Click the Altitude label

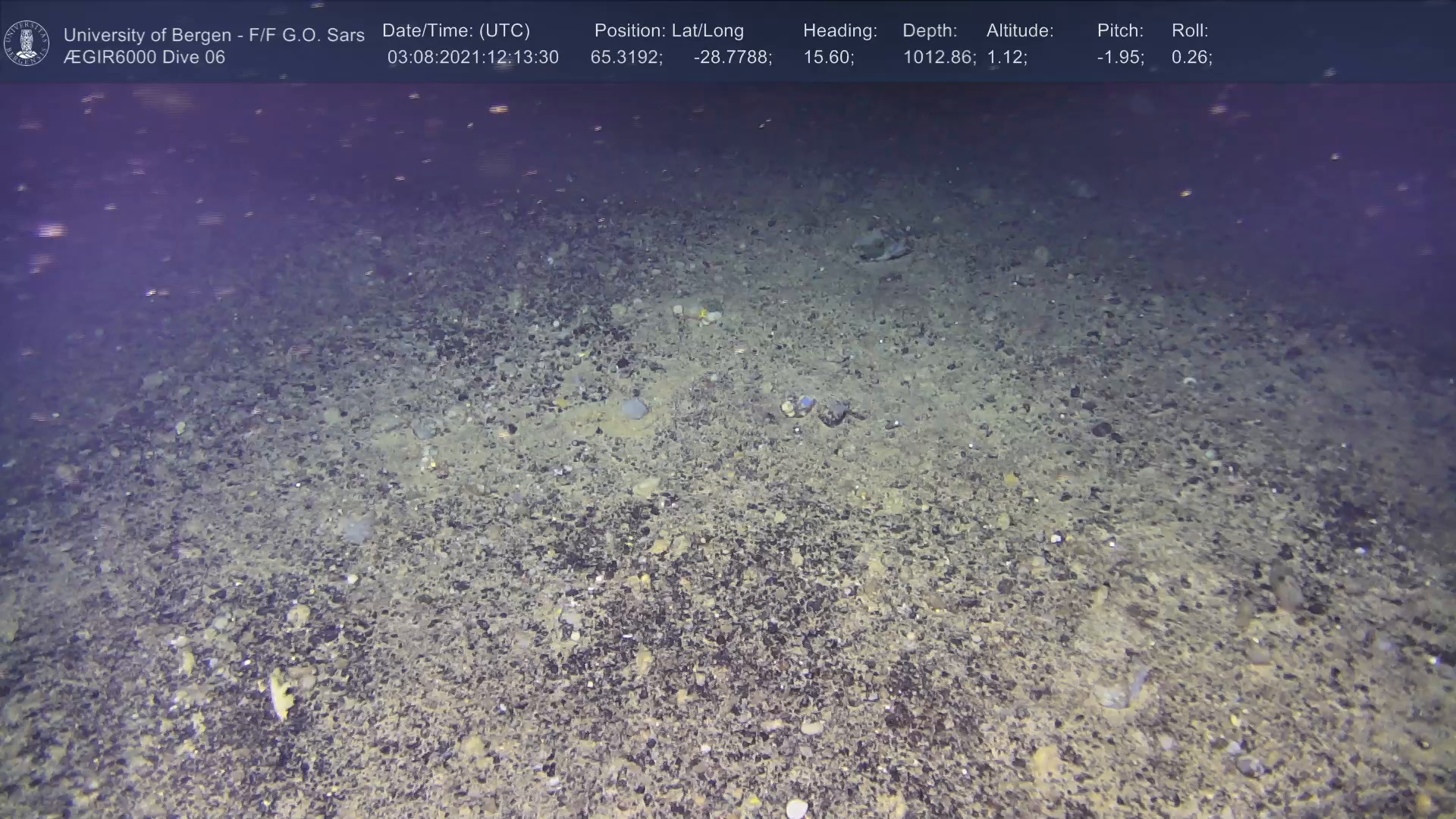point(1019,31)
